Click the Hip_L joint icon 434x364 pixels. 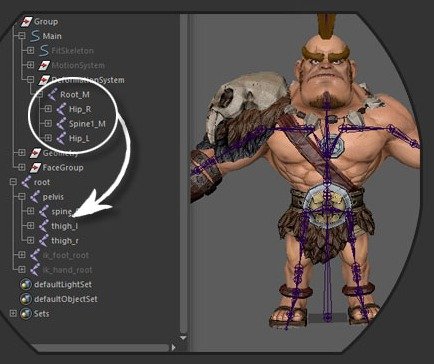point(61,138)
